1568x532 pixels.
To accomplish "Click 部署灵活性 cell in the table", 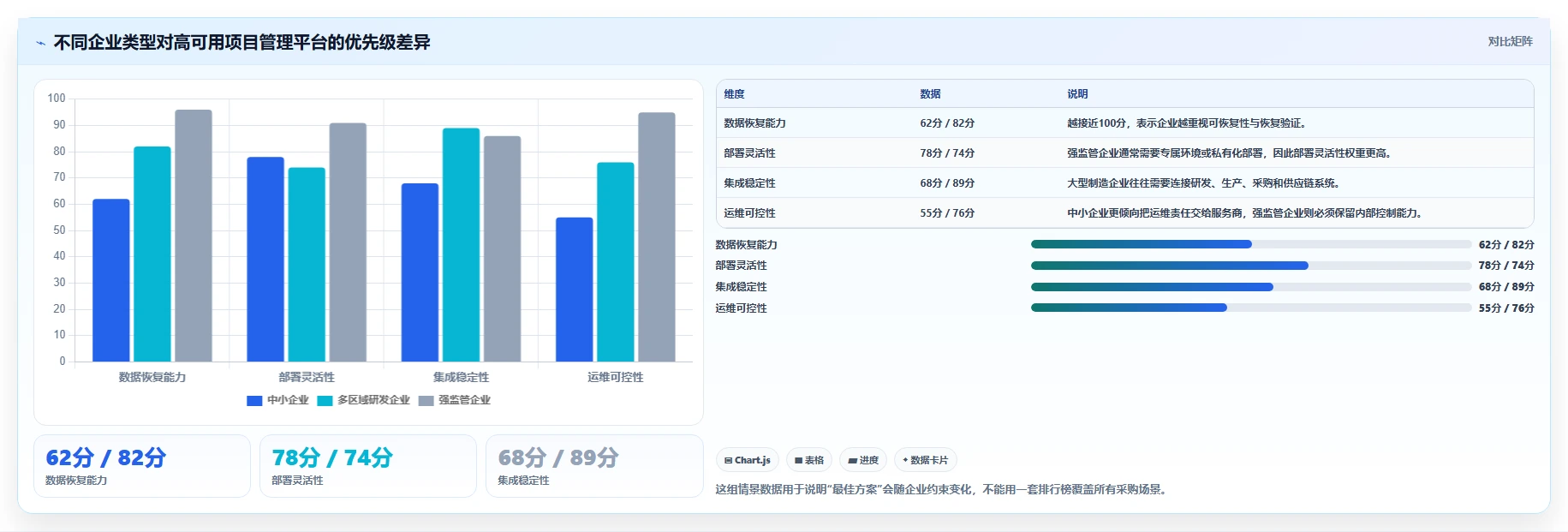I will (x=750, y=153).
